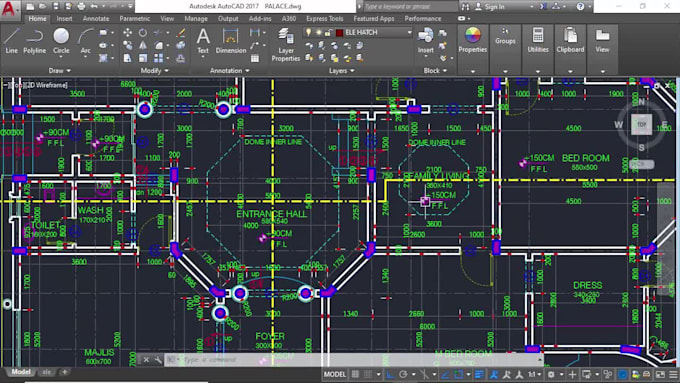Activate the Move tool in Modify

[x=128, y=33]
